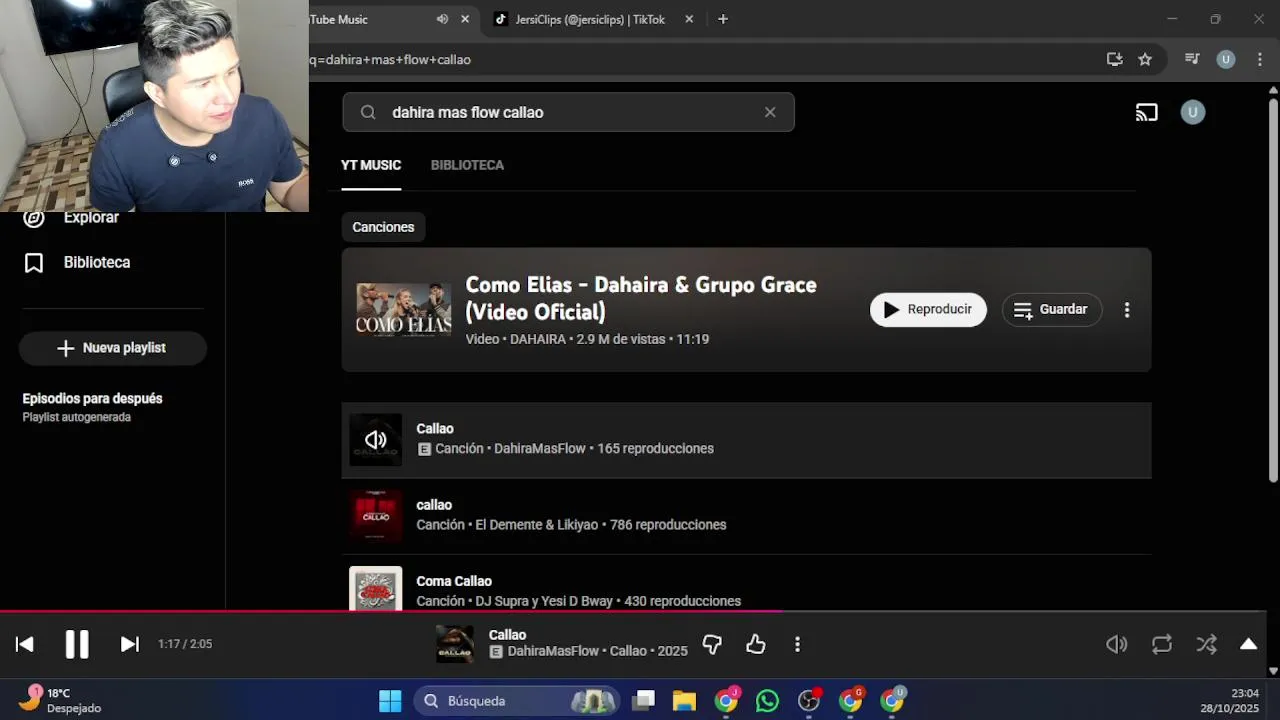Select the callao song by El Demente & Likiyao
Screen dimensions: 1280x720
coord(746,516)
